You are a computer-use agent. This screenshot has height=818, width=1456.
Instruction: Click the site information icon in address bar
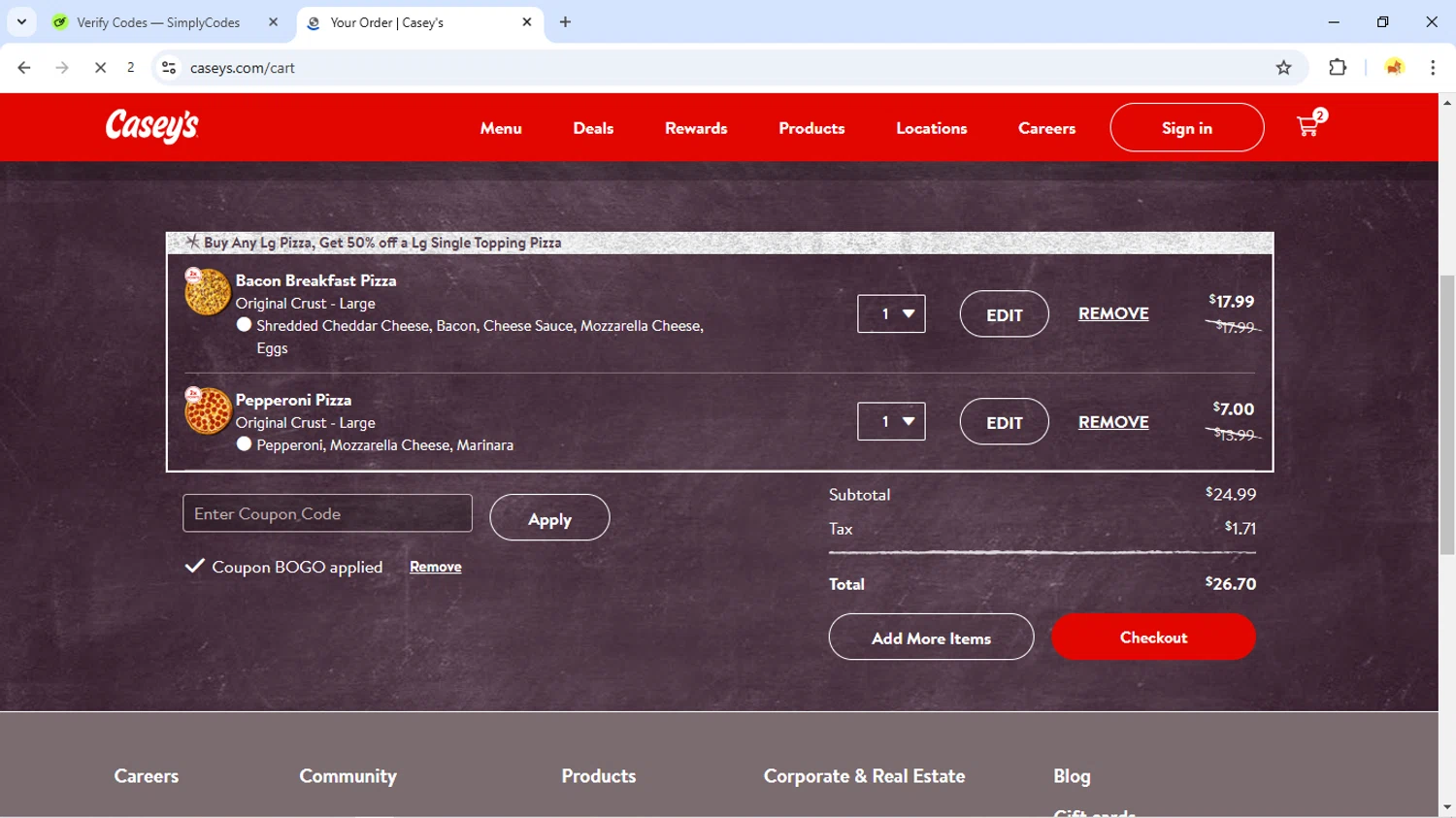tap(169, 68)
